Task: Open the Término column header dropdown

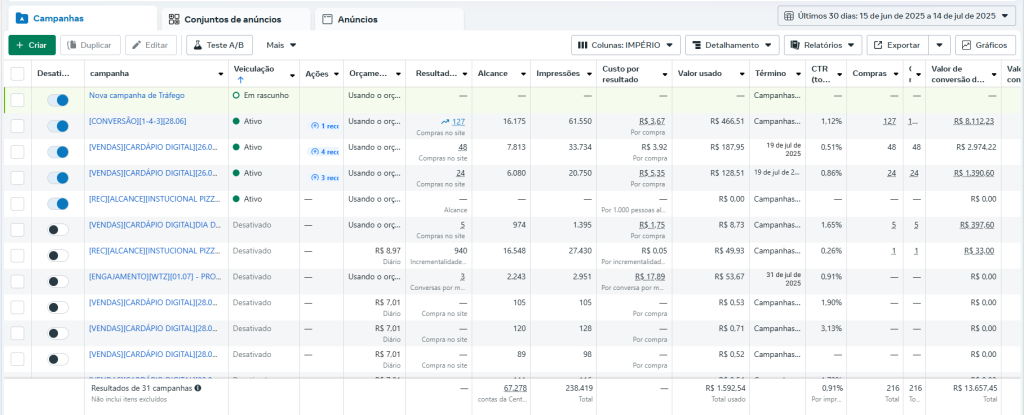Action: [x=799, y=74]
